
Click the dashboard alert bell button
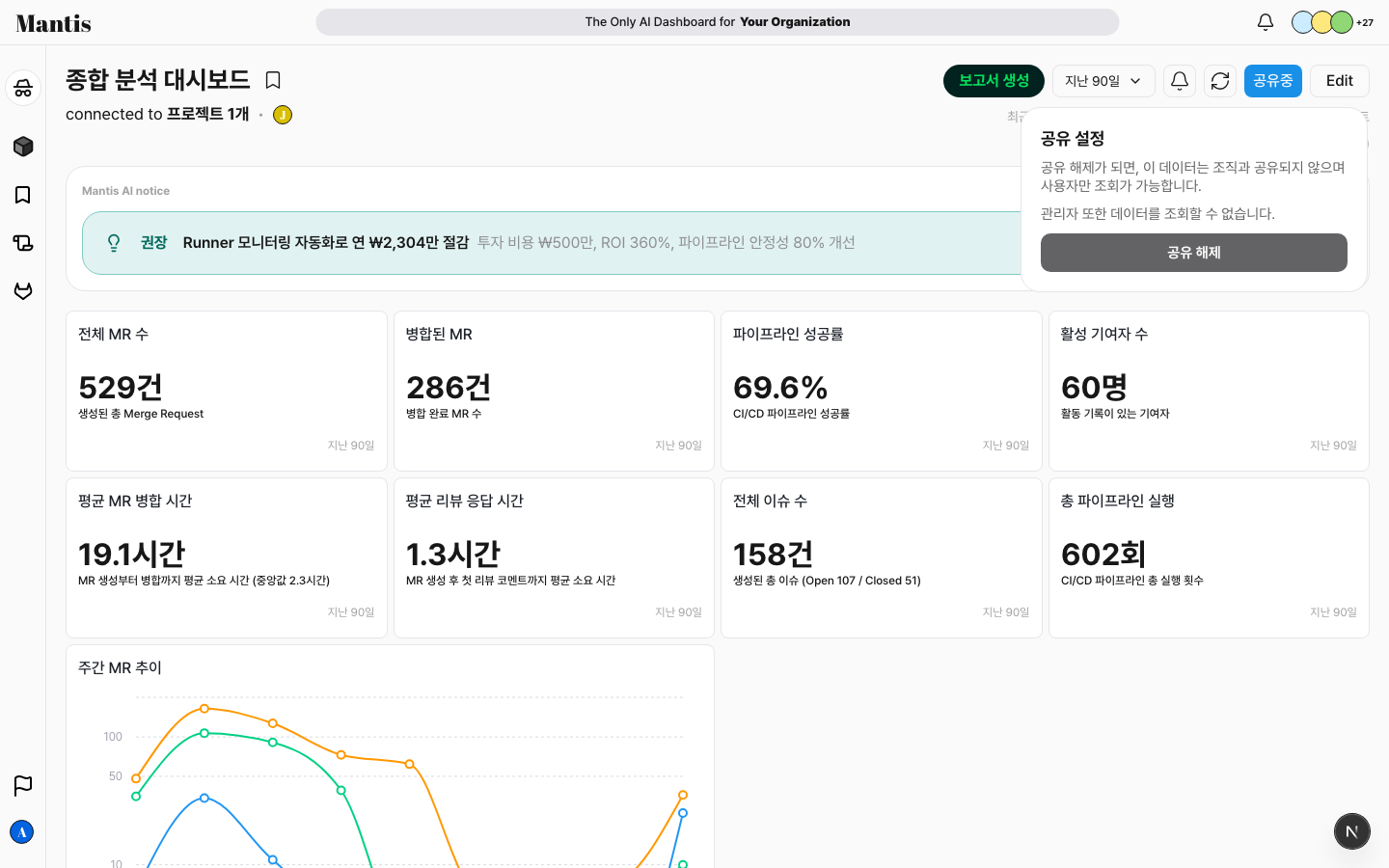point(1180,81)
